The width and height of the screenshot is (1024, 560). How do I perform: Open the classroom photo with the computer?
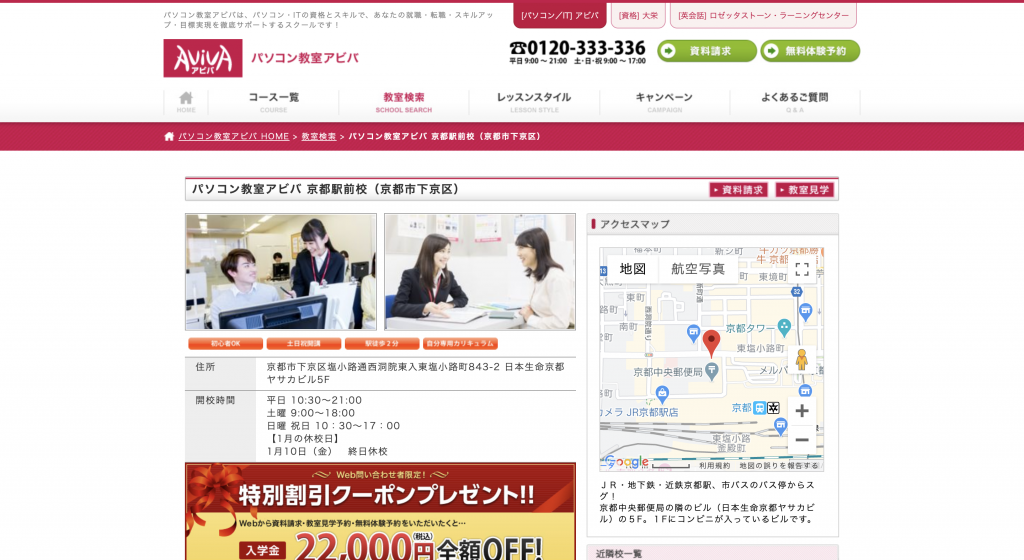pyautogui.click(x=281, y=272)
